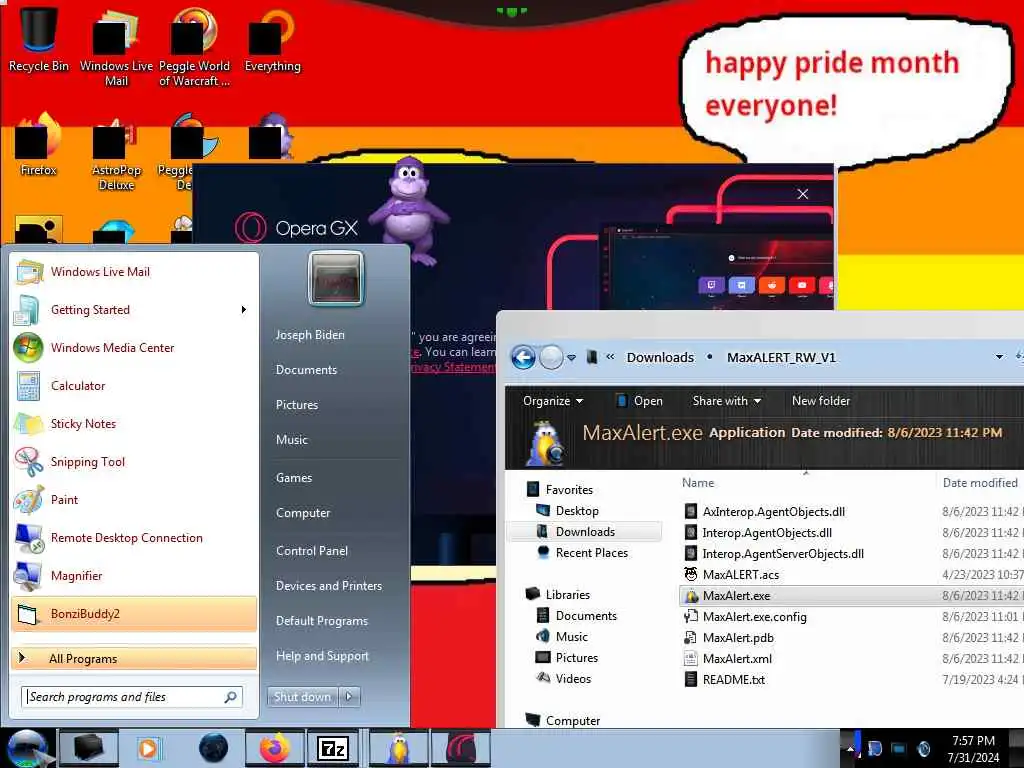Open Devices and Printers in Start menu

pos(328,586)
